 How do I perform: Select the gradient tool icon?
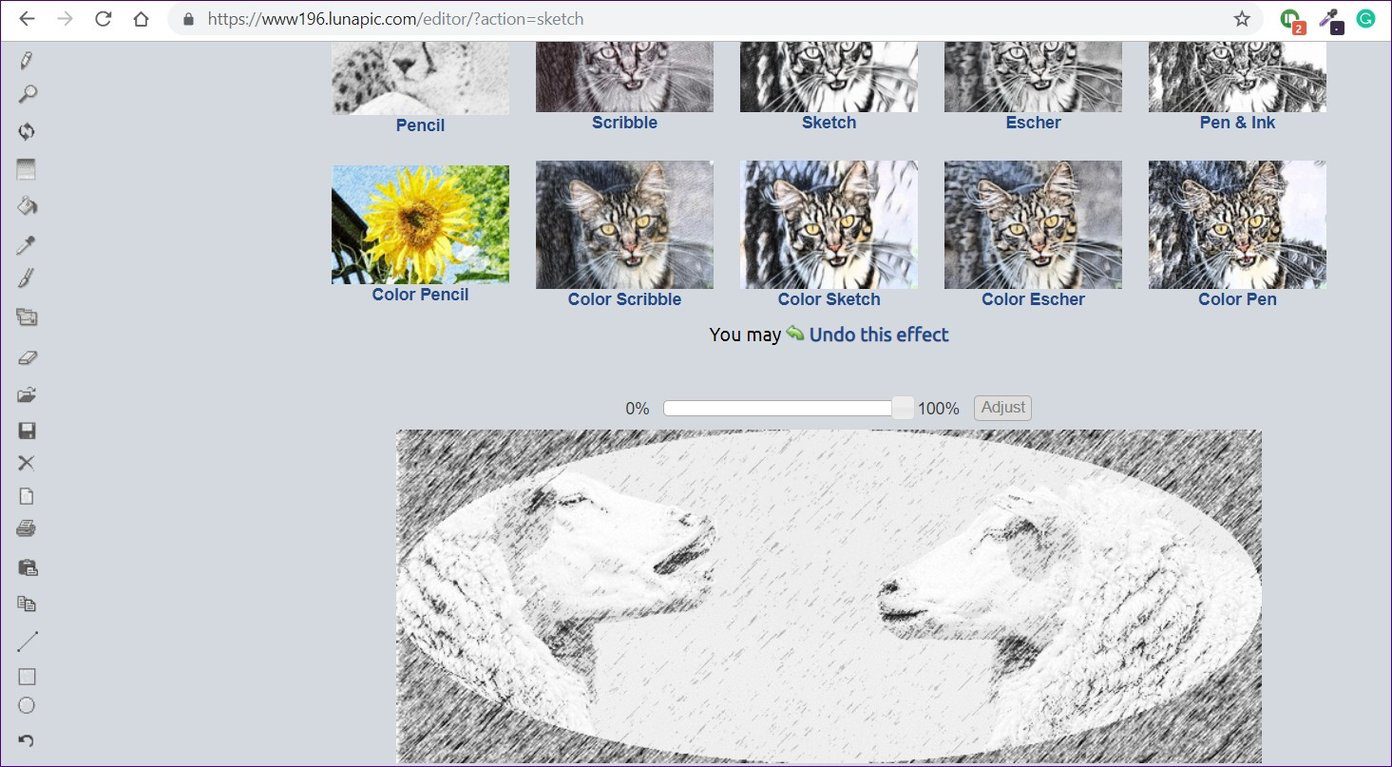(x=27, y=169)
